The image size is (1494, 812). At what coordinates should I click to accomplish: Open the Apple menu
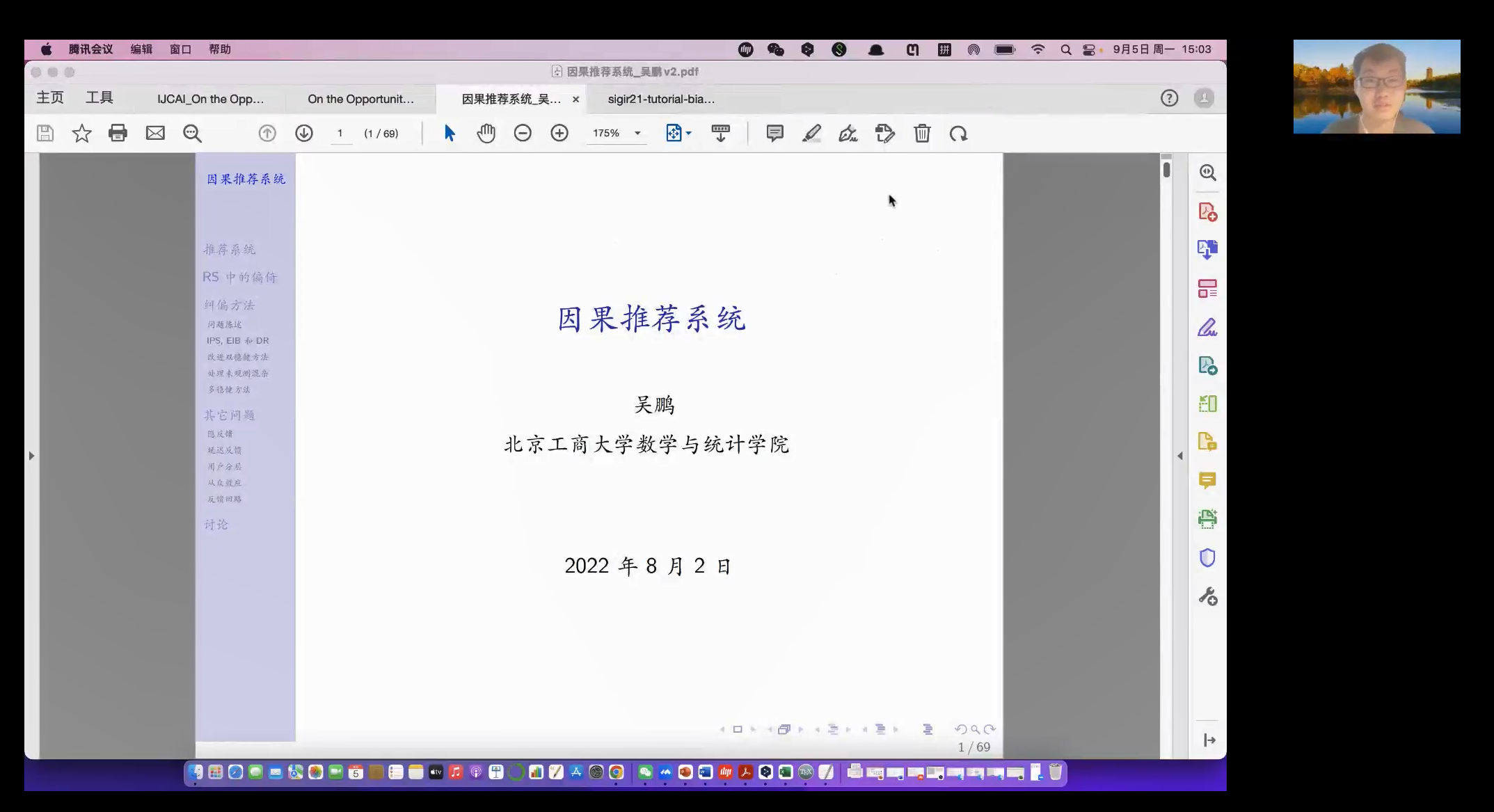[46, 49]
